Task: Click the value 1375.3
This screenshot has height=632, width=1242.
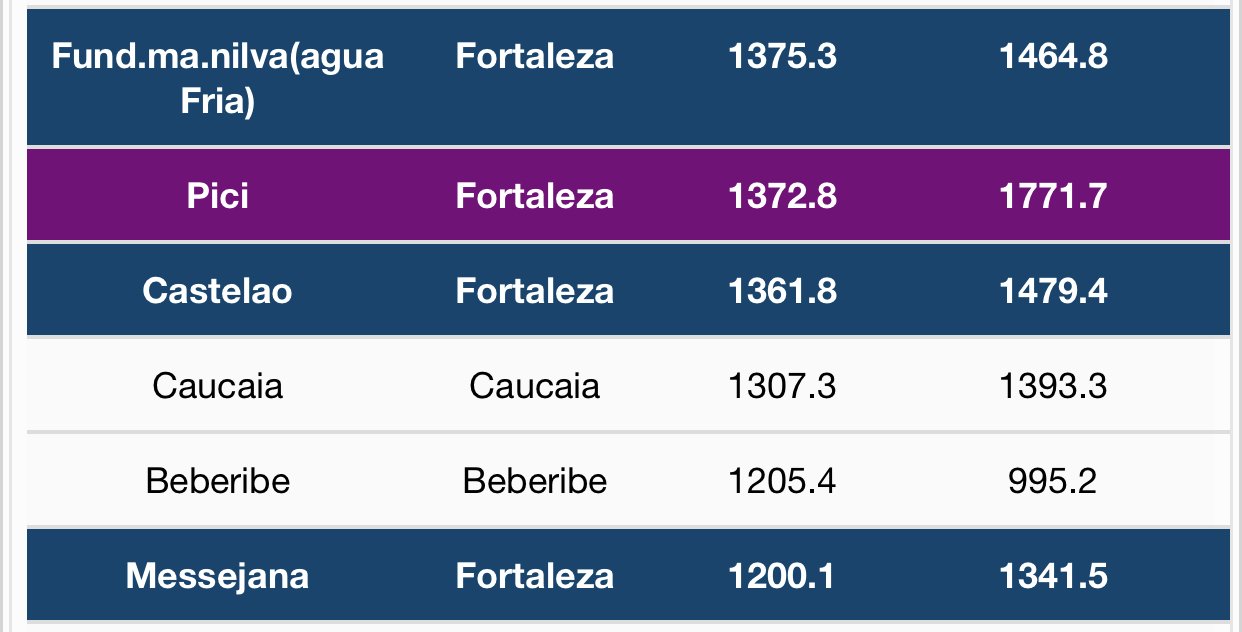Action: [x=782, y=56]
